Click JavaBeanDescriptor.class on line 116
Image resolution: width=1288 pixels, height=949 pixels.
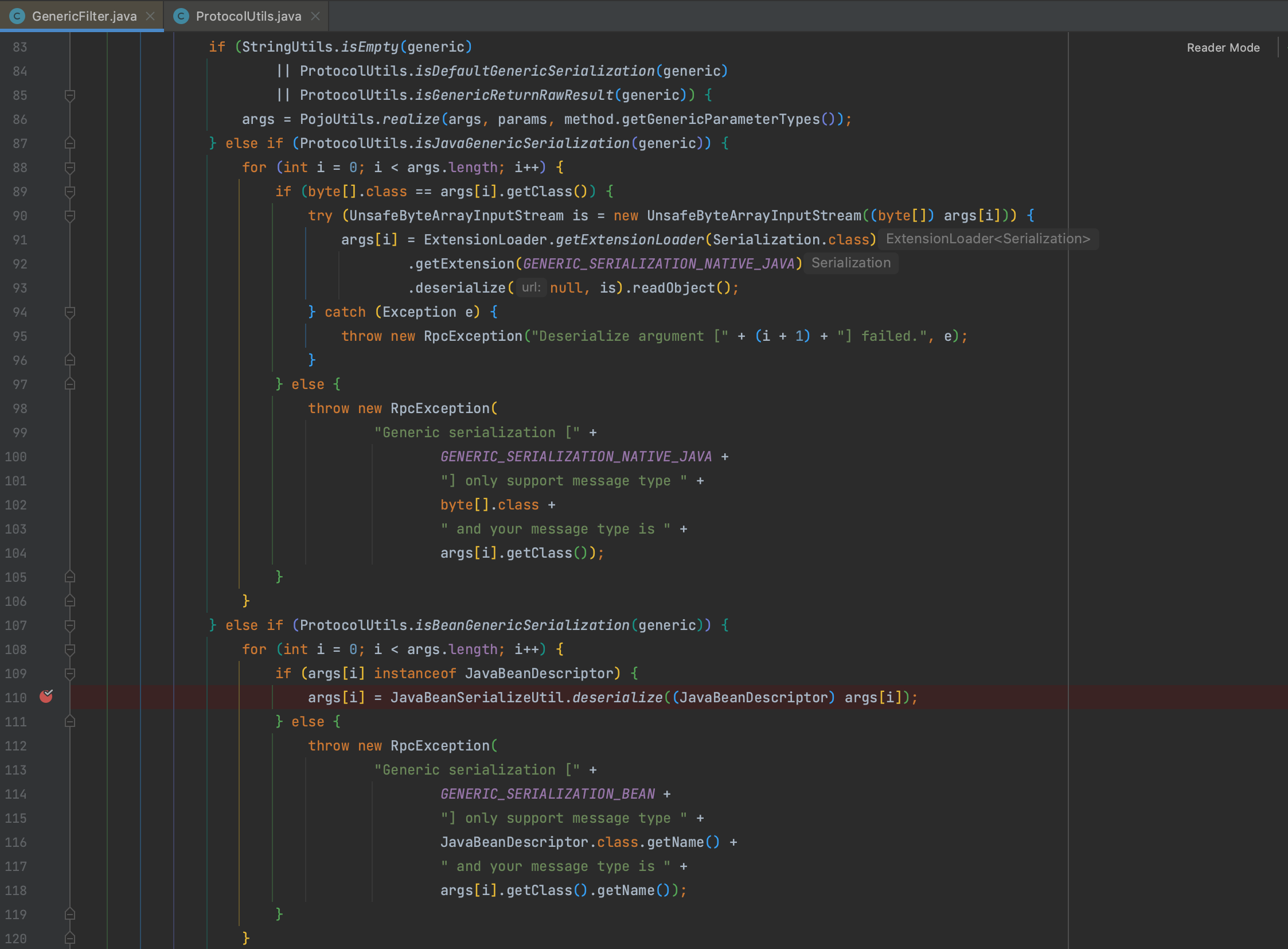539,842
